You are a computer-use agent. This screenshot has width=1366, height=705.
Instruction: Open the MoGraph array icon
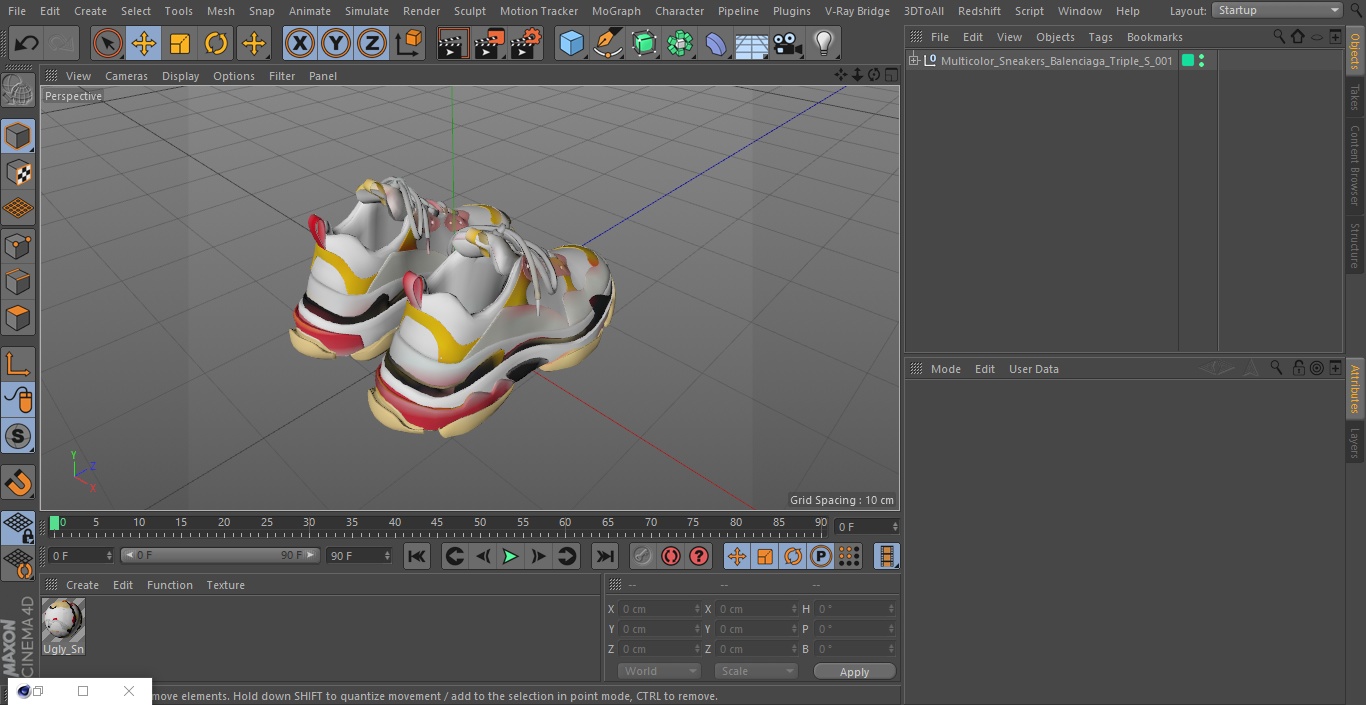tap(680, 43)
